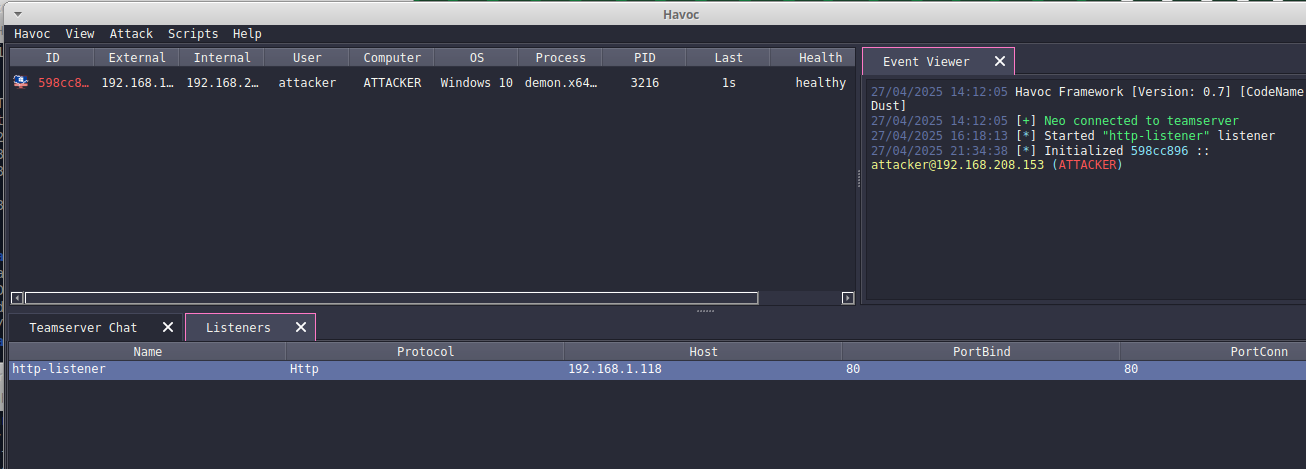The width and height of the screenshot is (1306, 469).
Task: Open the Help menu
Action: 247,33
